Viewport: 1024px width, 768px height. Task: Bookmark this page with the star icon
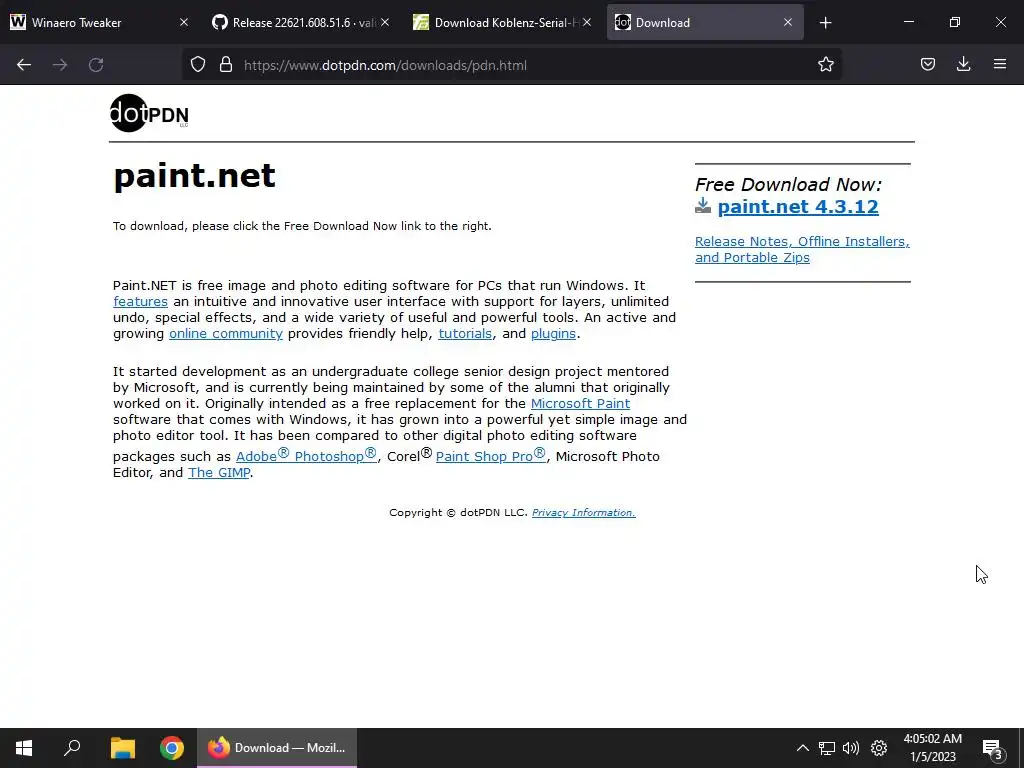[x=825, y=65]
